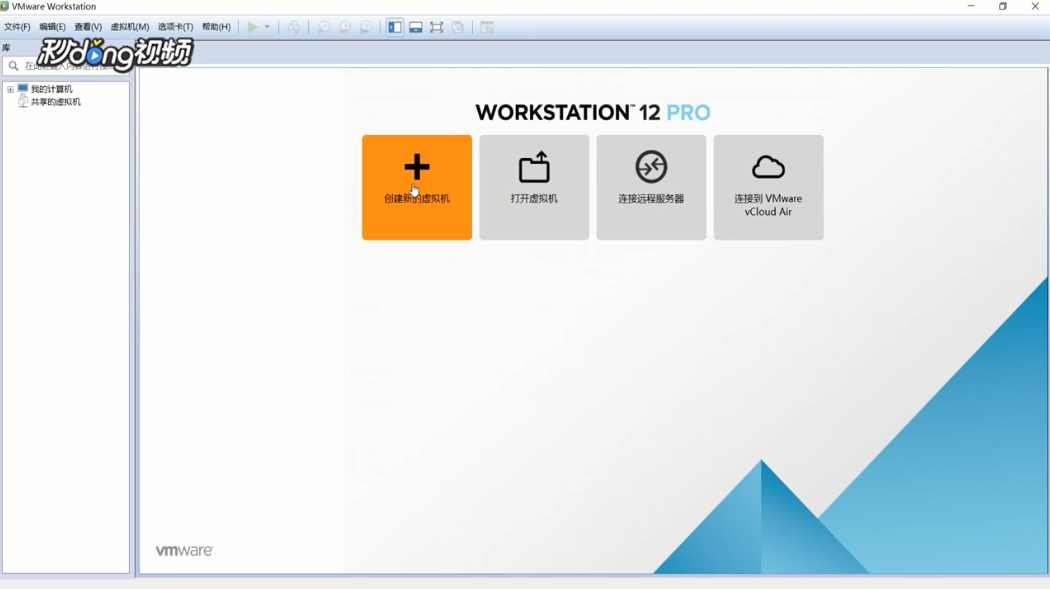The image size is (1050, 589).
Task: Click the green power-on play button
Action: [x=252, y=27]
